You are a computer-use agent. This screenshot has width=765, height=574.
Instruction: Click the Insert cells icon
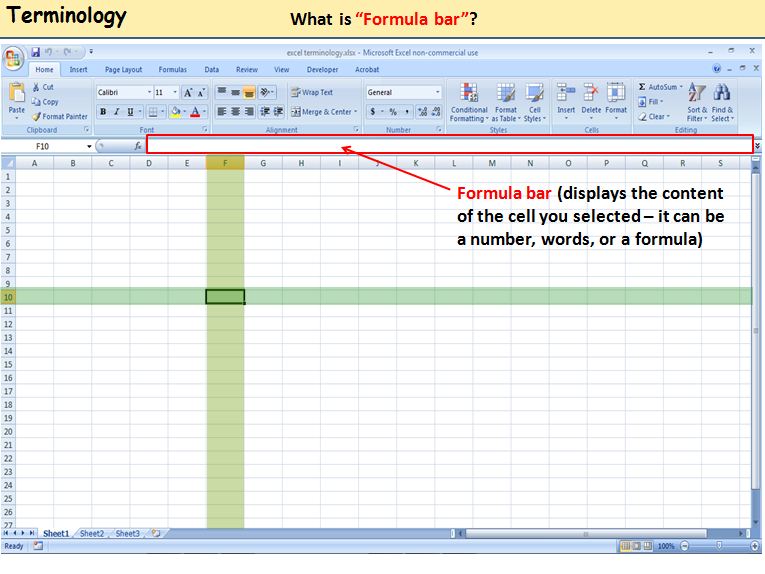pyautogui.click(x=566, y=93)
